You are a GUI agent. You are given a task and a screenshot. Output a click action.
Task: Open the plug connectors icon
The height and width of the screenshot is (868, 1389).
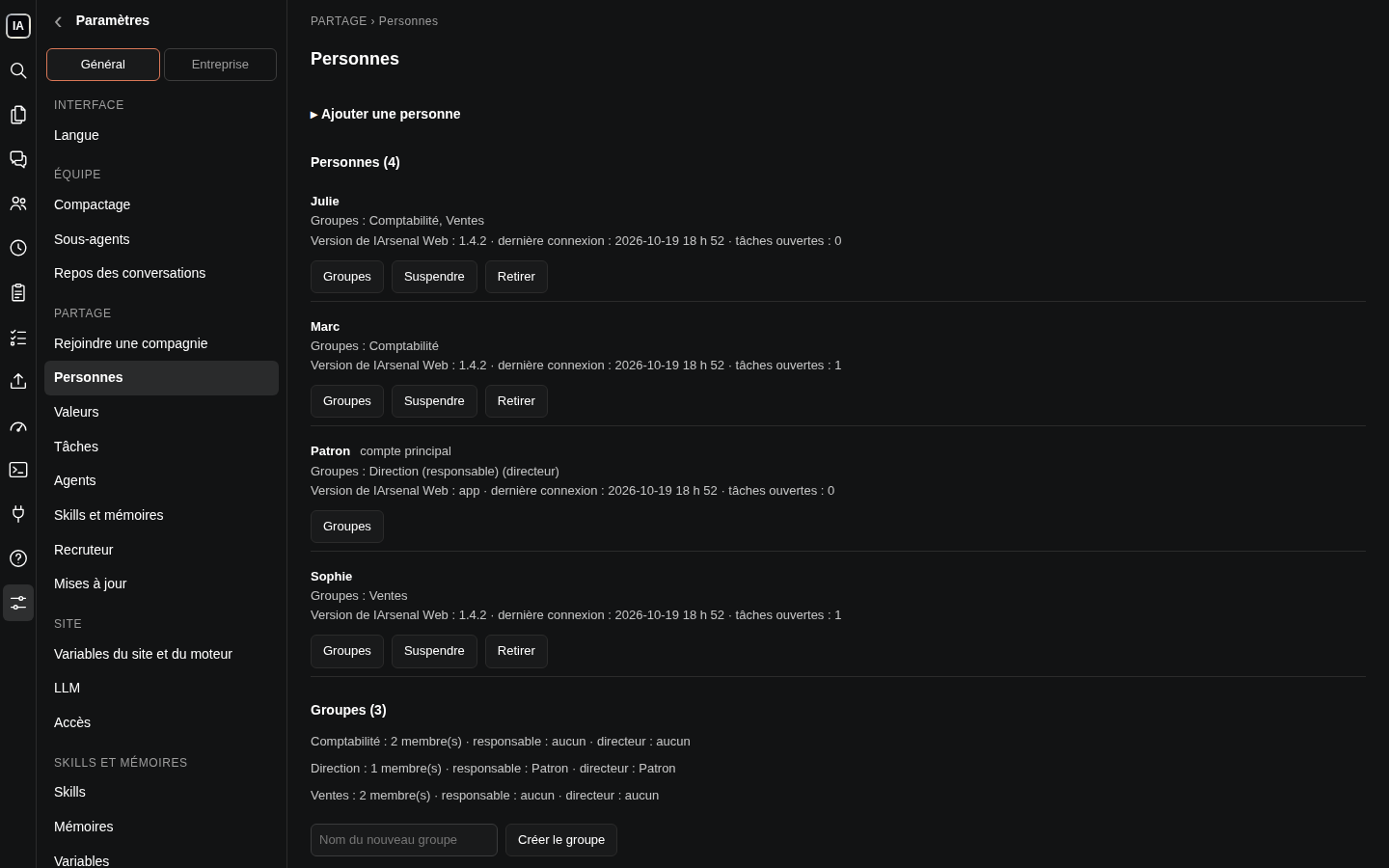click(18, 514)
